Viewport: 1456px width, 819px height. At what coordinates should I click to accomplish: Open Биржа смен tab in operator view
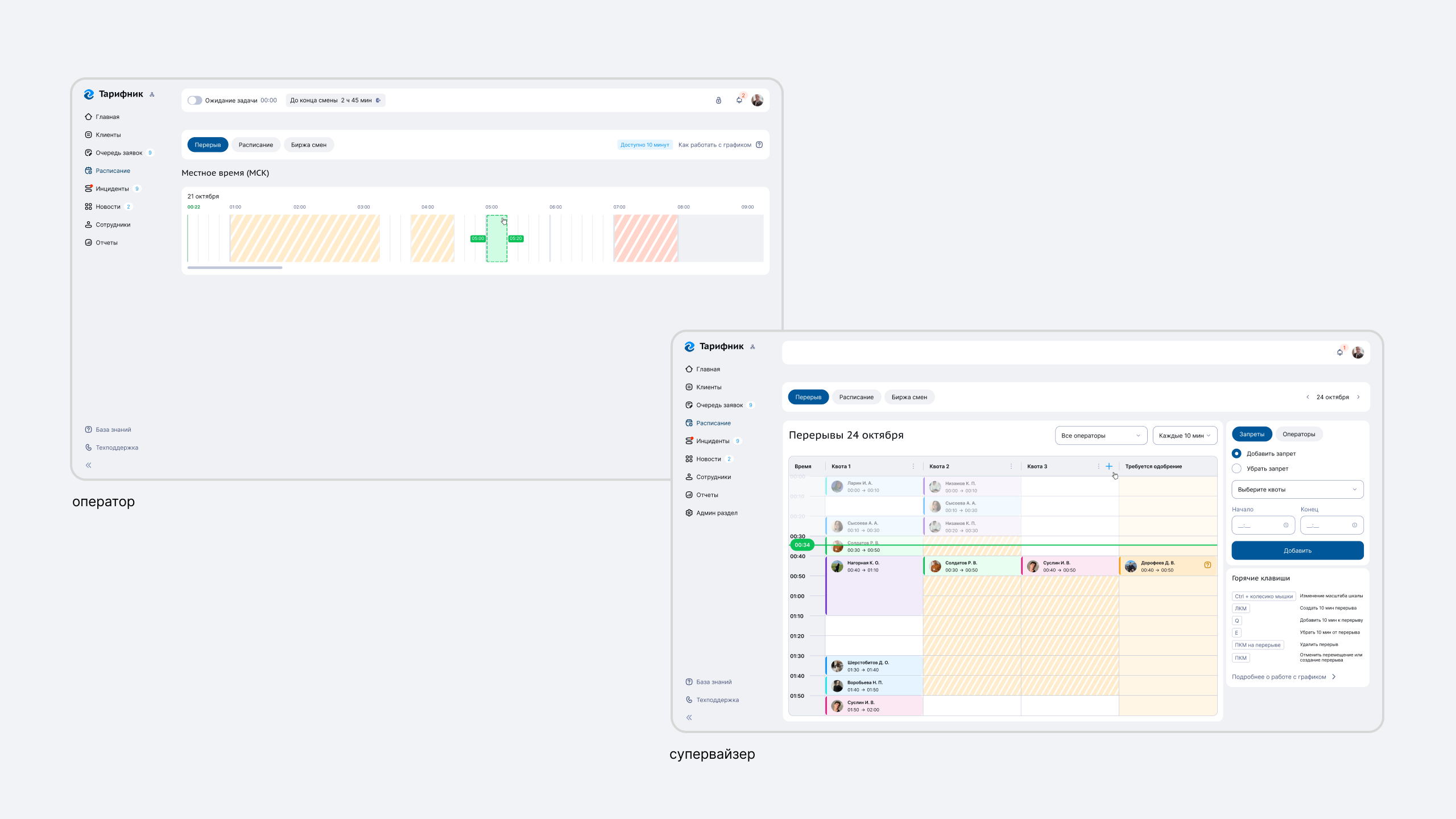[308, 145]
